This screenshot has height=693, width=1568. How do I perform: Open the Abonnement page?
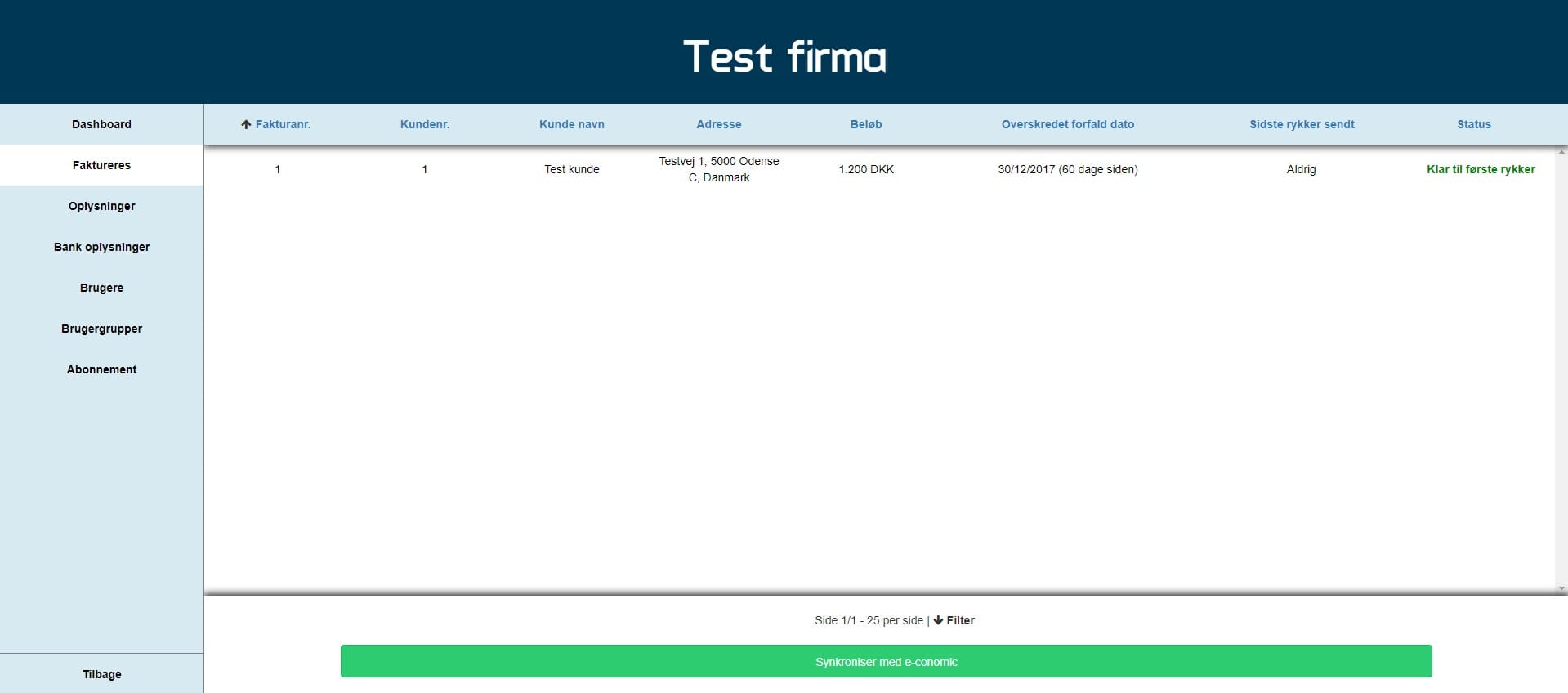pyautogui.click(x=101, y=369)
